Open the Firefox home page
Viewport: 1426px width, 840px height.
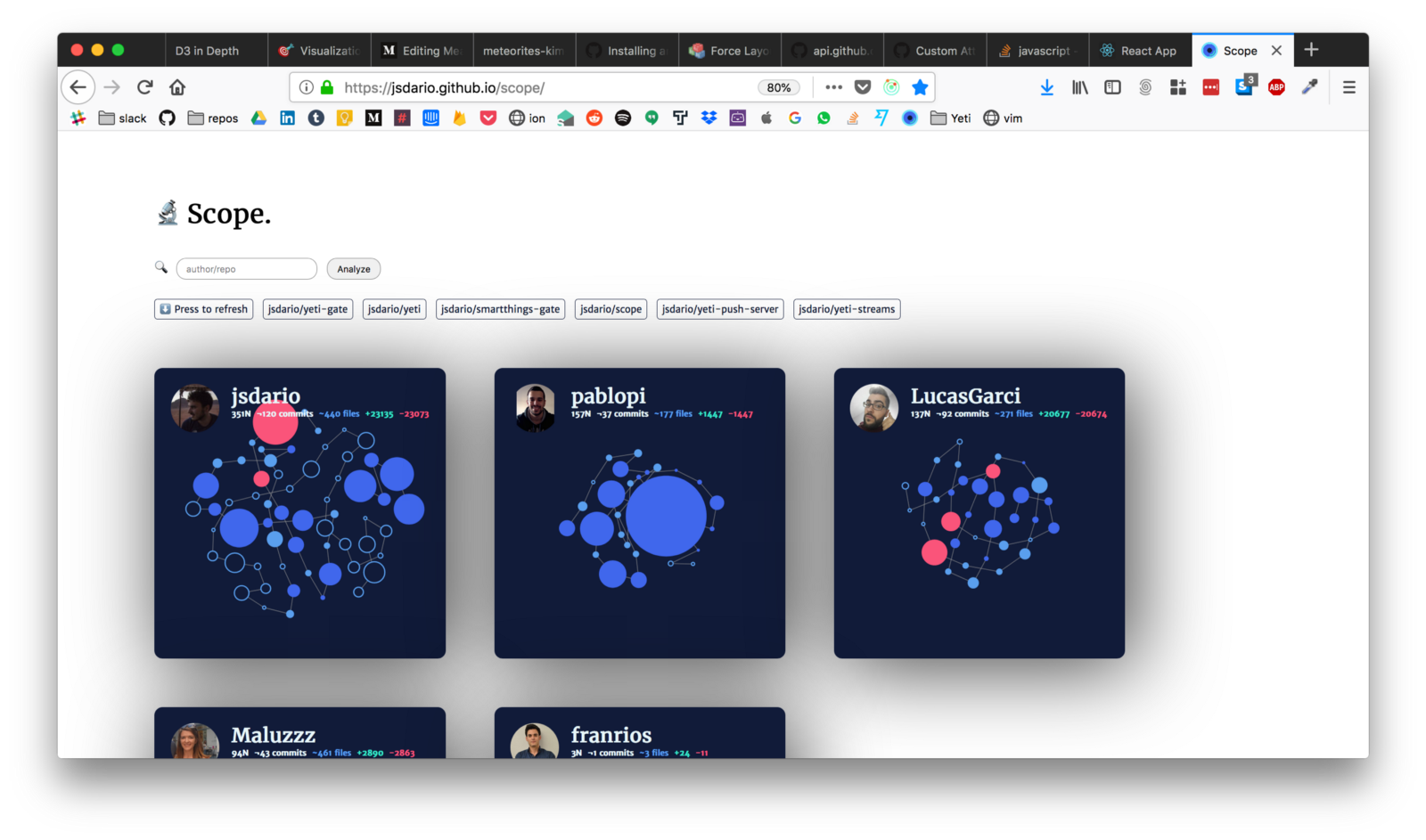[x=177, y=87]
